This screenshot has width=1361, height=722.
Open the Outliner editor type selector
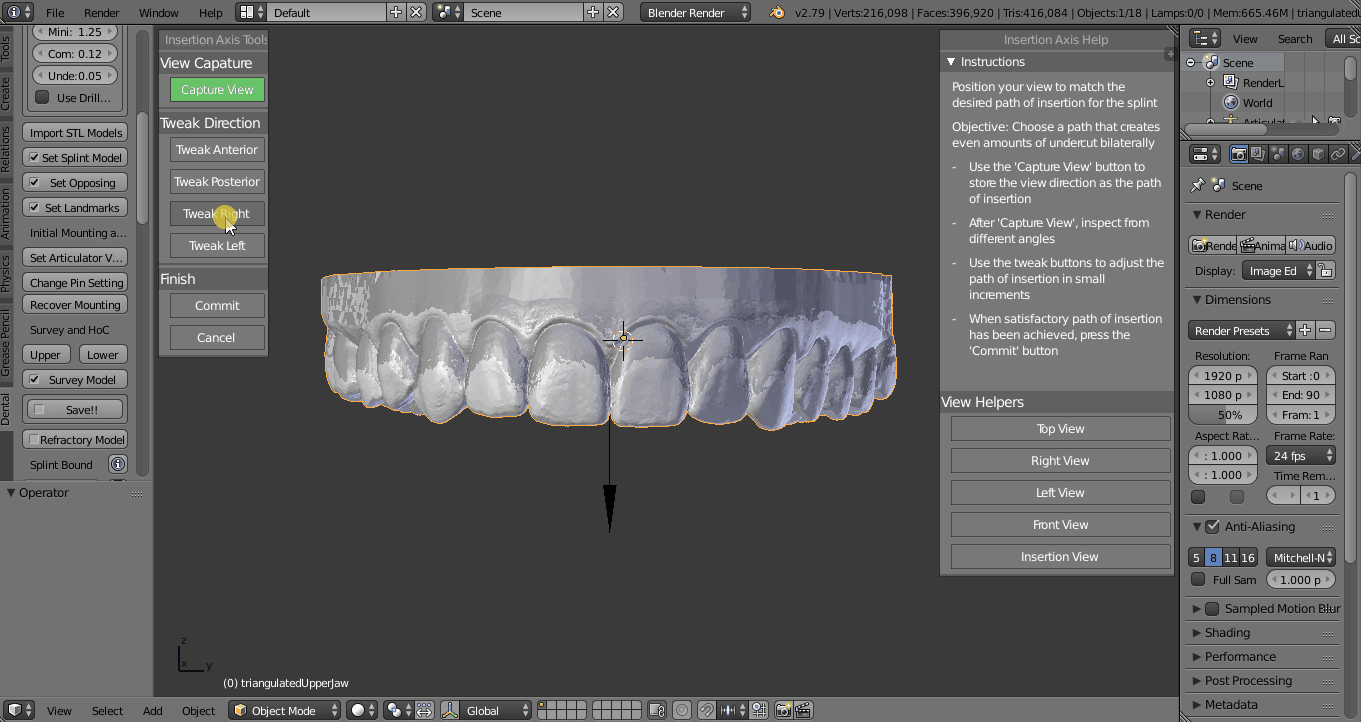pos(1203,38)
